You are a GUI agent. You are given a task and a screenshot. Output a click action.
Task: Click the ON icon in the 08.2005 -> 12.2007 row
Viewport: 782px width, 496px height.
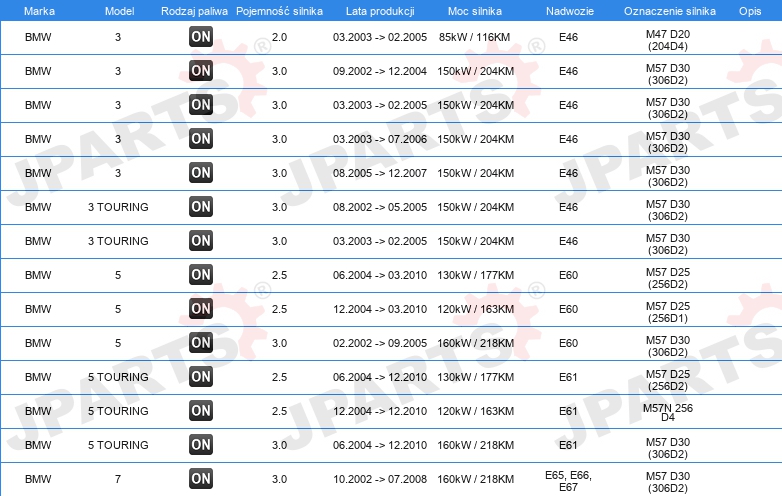click(x=201, y=173)
